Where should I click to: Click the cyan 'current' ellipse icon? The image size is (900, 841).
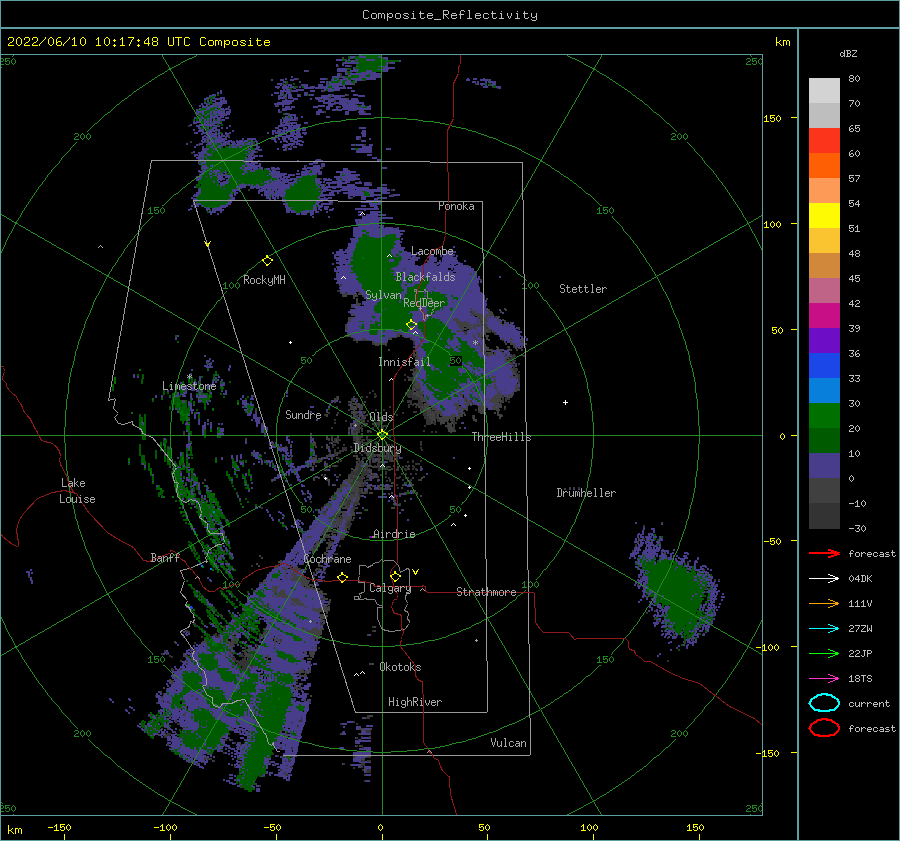[824, 703]
